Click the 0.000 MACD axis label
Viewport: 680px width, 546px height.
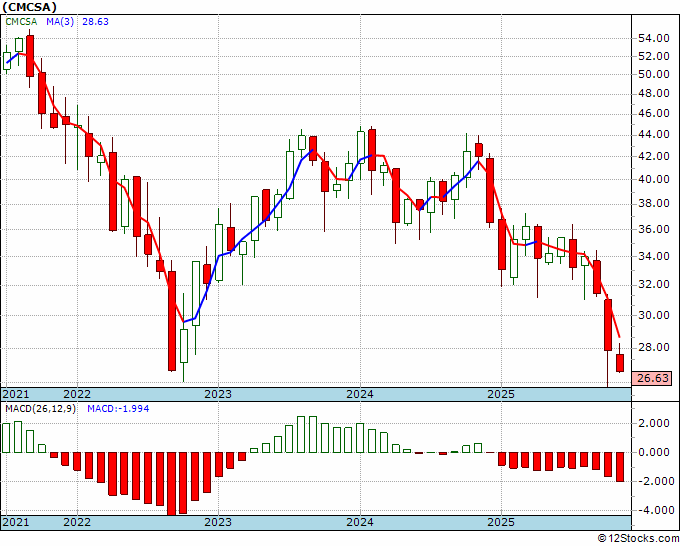656,452
